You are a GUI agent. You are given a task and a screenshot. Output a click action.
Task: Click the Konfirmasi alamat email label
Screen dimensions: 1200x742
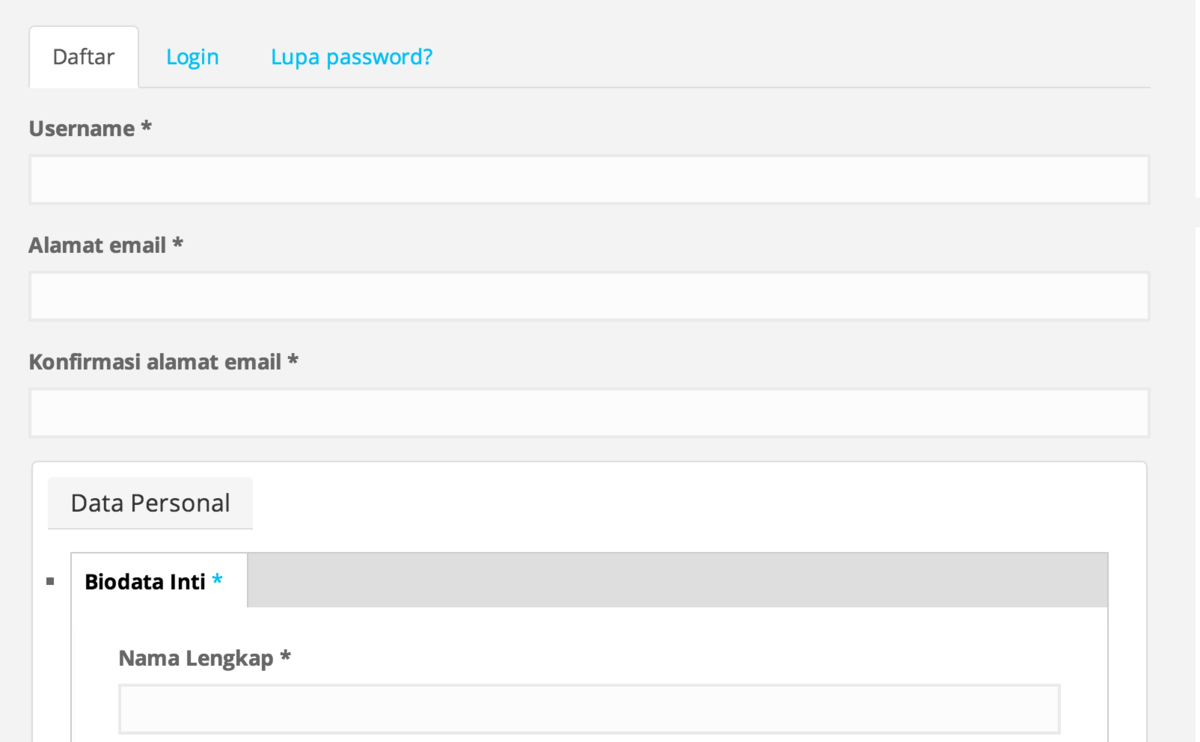(155, 362)
